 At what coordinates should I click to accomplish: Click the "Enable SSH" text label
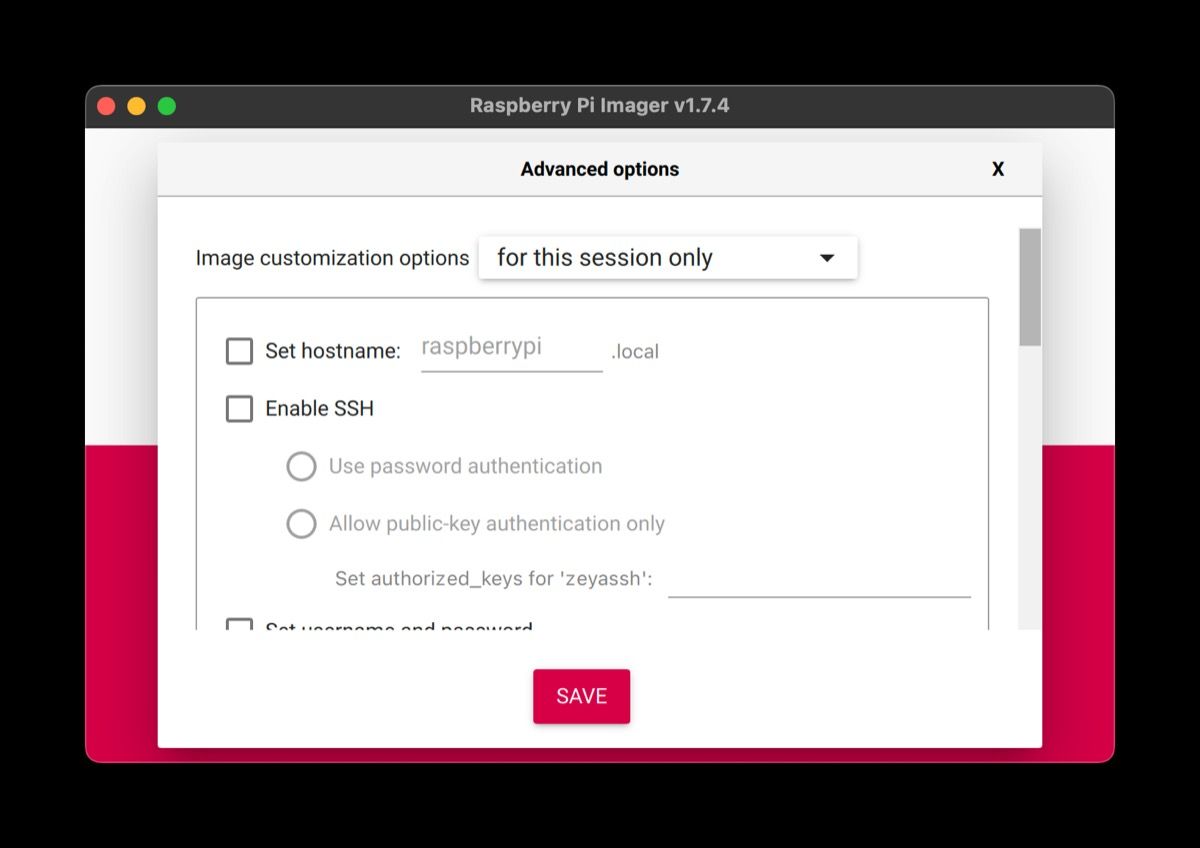[318, 408]
